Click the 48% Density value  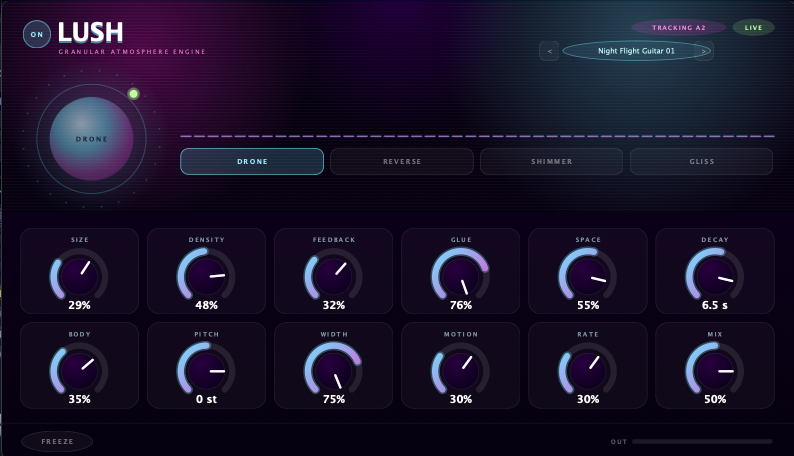pyautogui.click(x=207, y=305)
